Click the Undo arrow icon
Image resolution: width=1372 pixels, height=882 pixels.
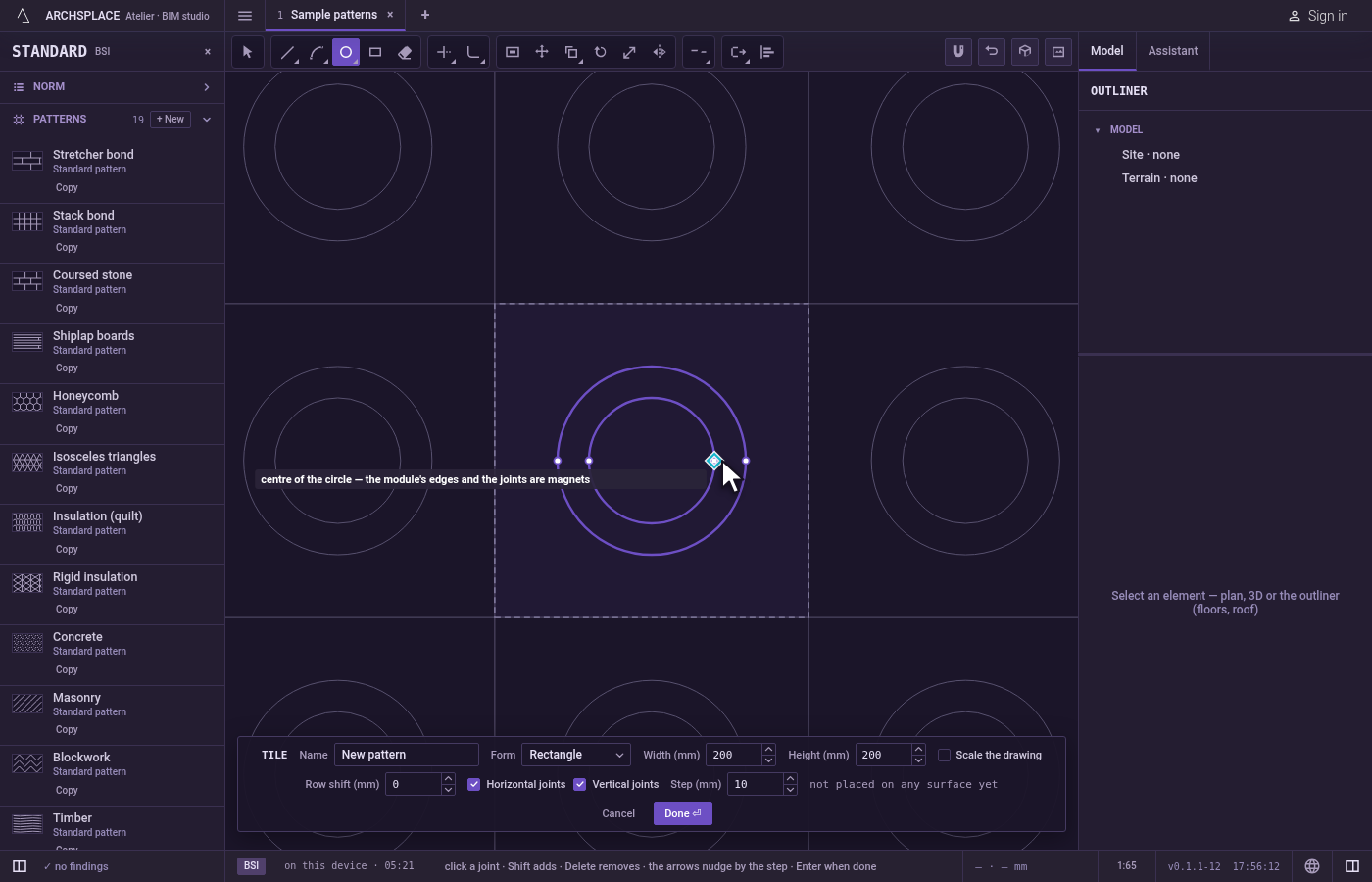pos(992,51)
